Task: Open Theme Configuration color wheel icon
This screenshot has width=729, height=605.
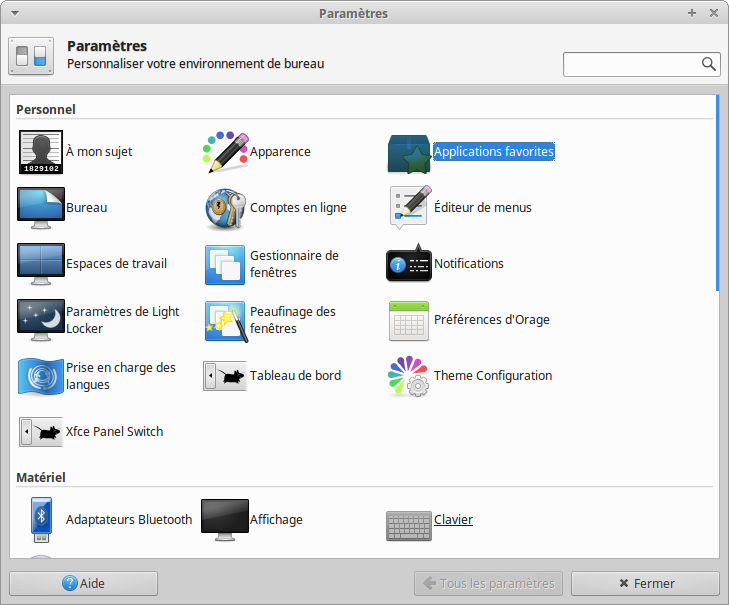Action: tap(409, 376)
